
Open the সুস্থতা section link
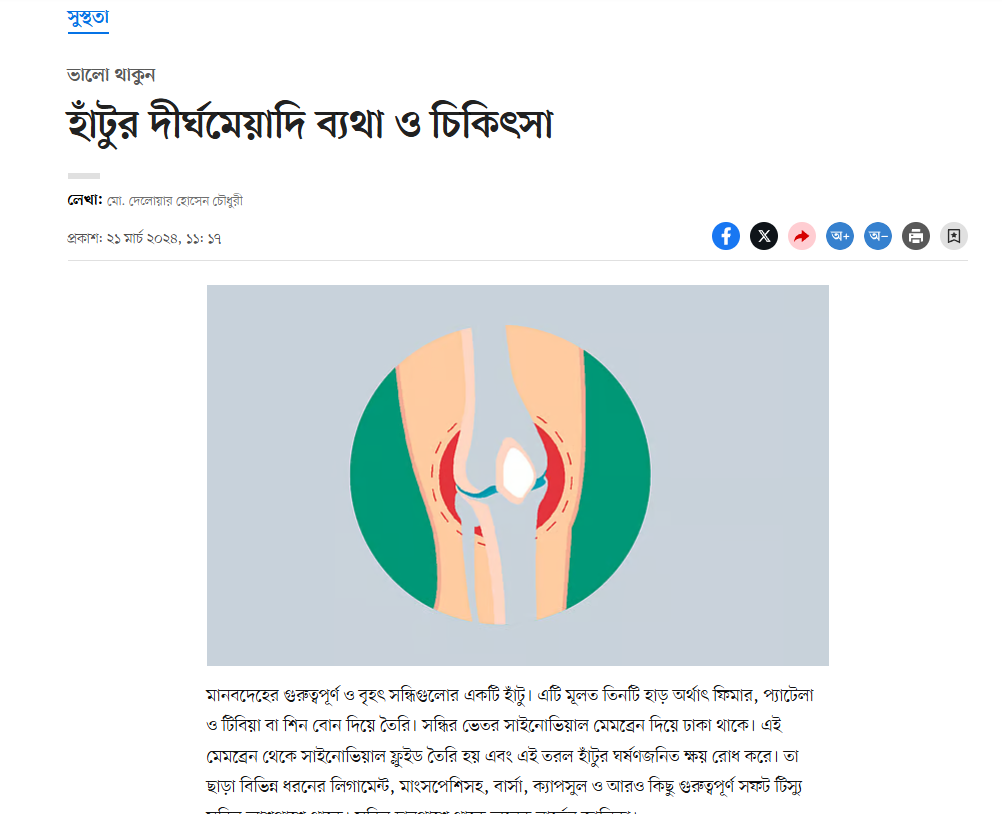click(x=88, y=19)
